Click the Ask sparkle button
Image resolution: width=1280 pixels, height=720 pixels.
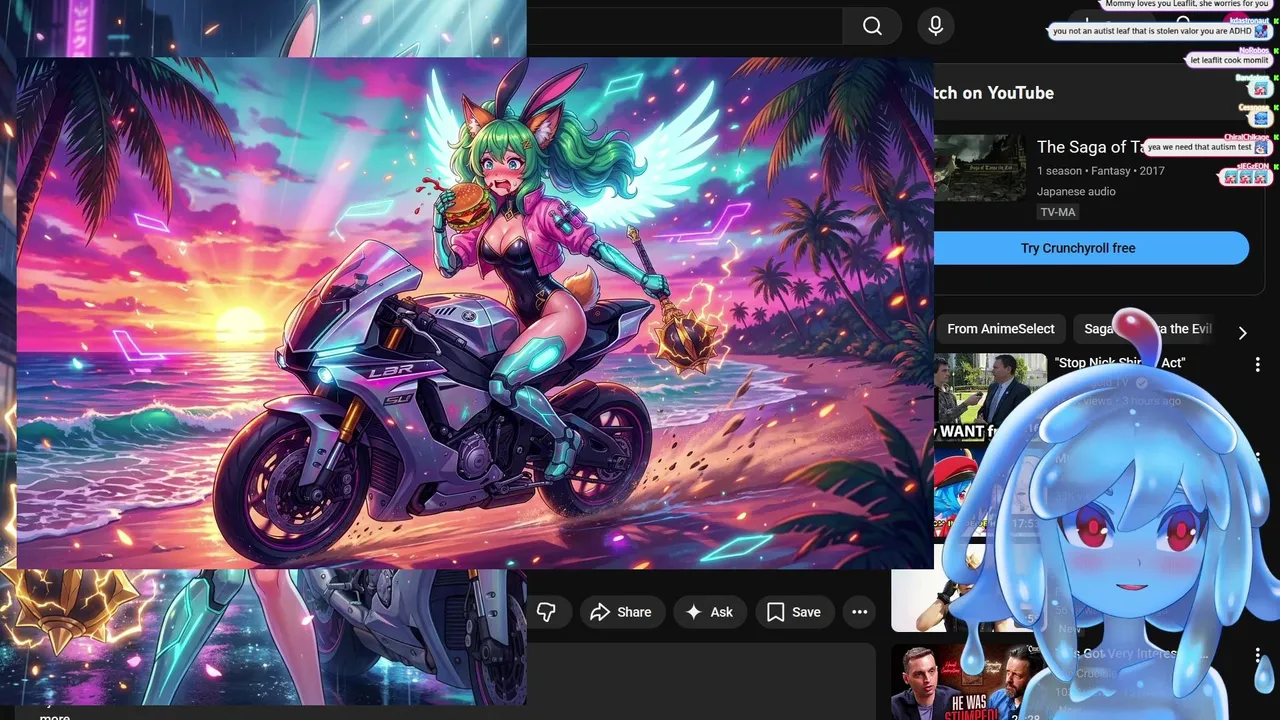pos(709,612)
